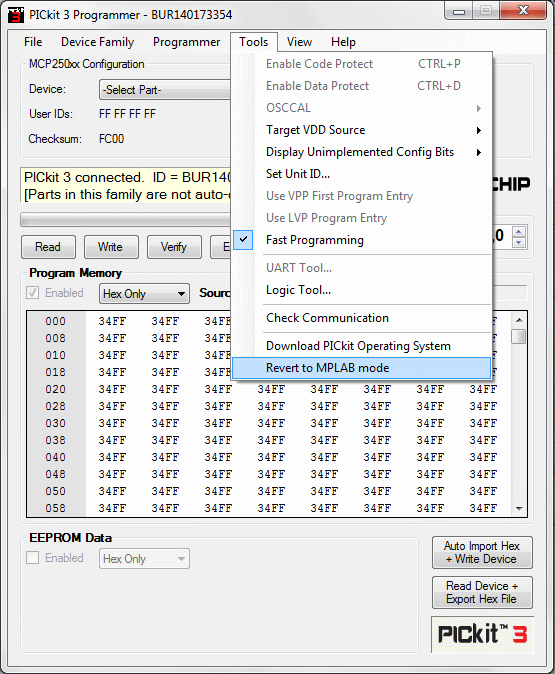
Task: Click the program memory scrollbar thumb
Action: click(519, 336)
